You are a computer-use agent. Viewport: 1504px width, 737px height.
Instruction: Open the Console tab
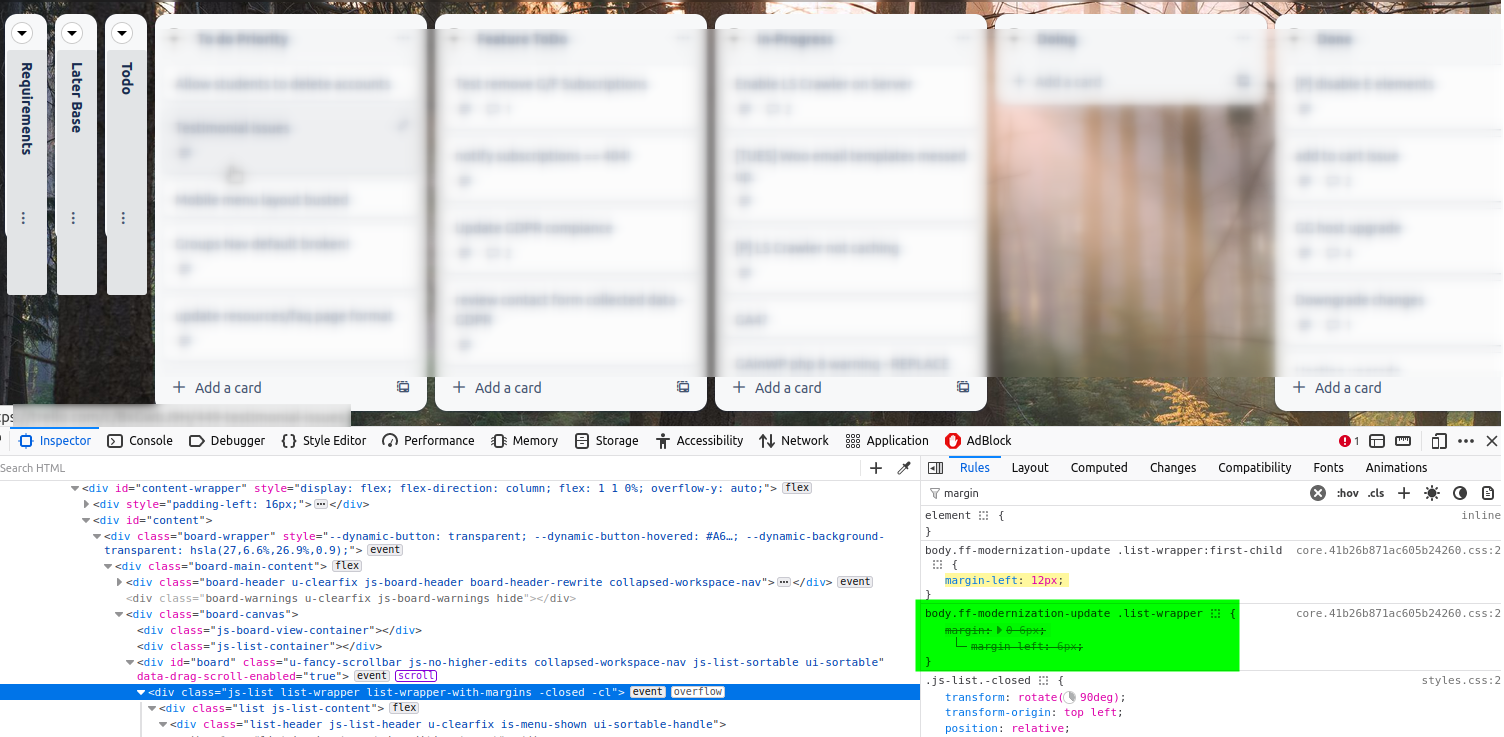pos(152,441)
